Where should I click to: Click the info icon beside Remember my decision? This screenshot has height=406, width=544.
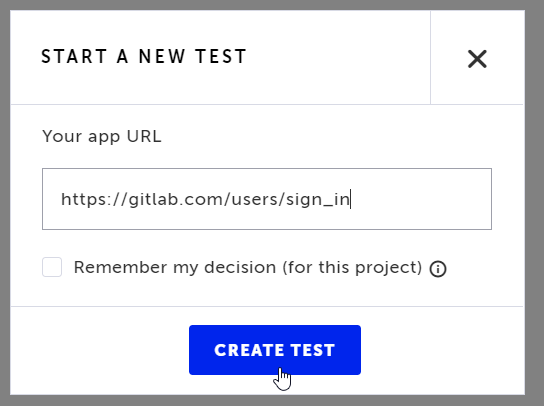point(438,269)
